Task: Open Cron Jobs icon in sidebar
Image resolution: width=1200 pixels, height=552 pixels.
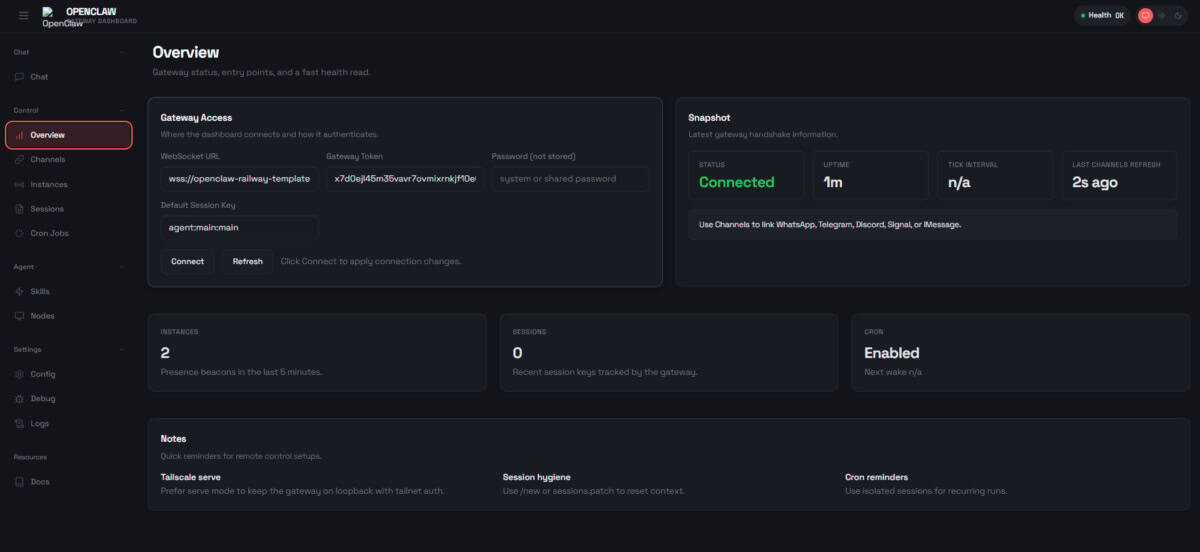Action: pos(20,234)
